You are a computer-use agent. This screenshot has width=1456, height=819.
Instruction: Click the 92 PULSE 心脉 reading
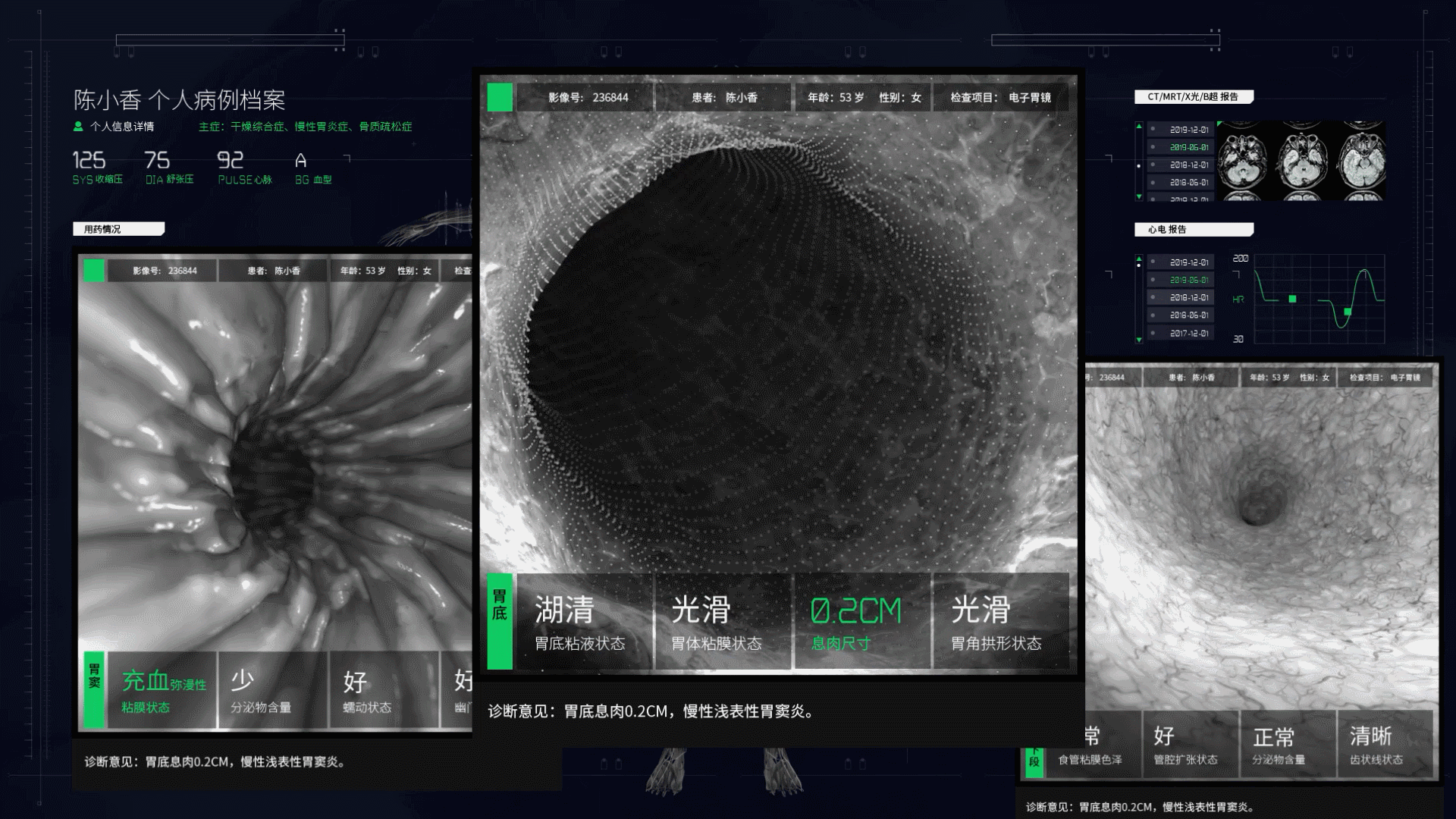pyautogui.click(x=244, y=168)
